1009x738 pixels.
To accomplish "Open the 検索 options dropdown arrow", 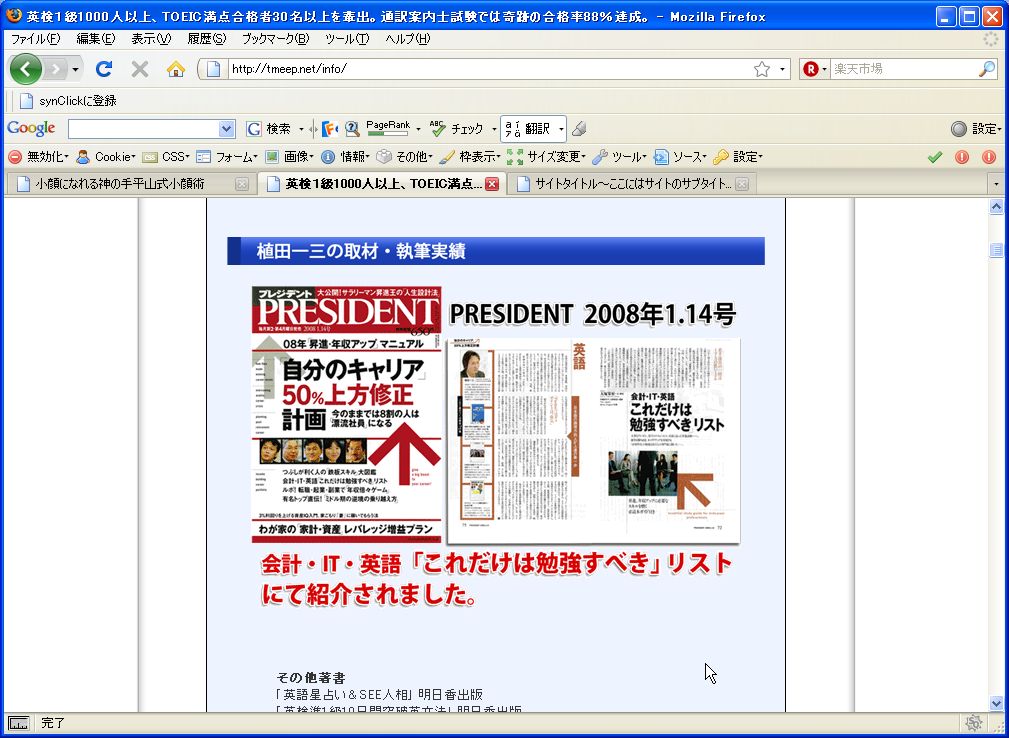I will tap(301, 129).
